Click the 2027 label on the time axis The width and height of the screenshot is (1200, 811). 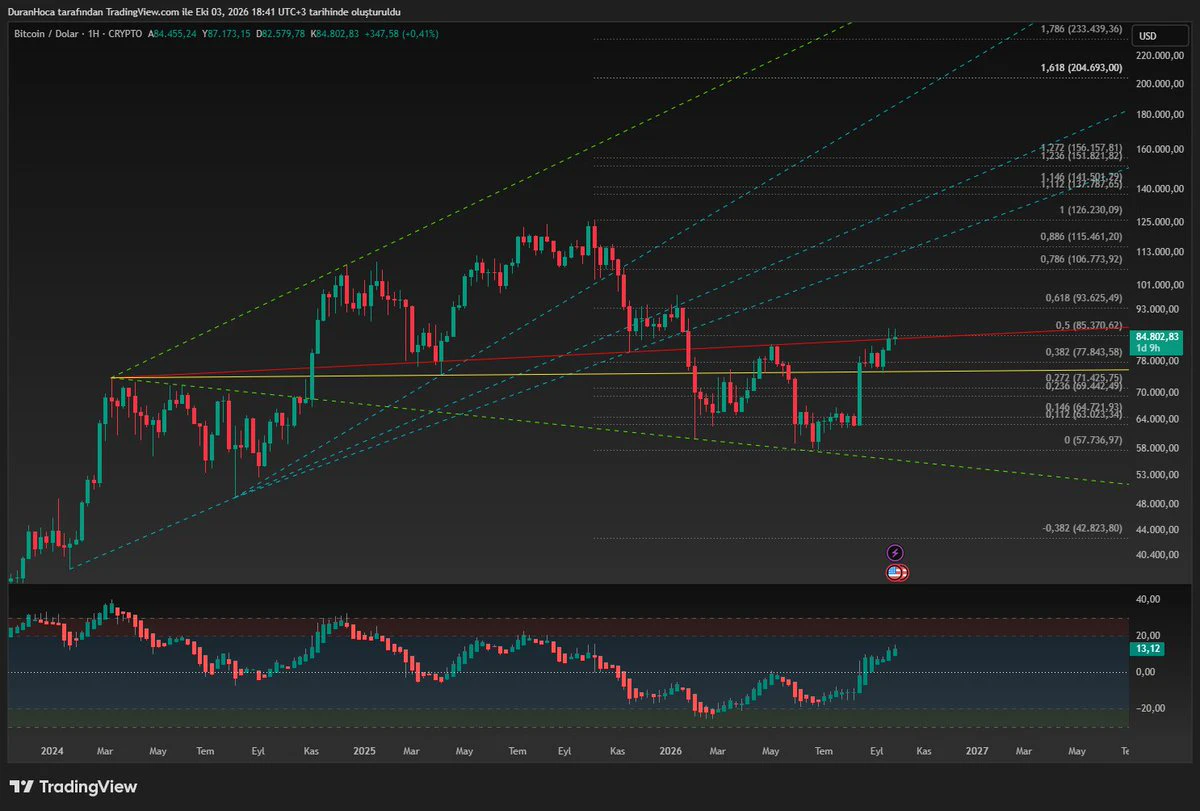977,750
